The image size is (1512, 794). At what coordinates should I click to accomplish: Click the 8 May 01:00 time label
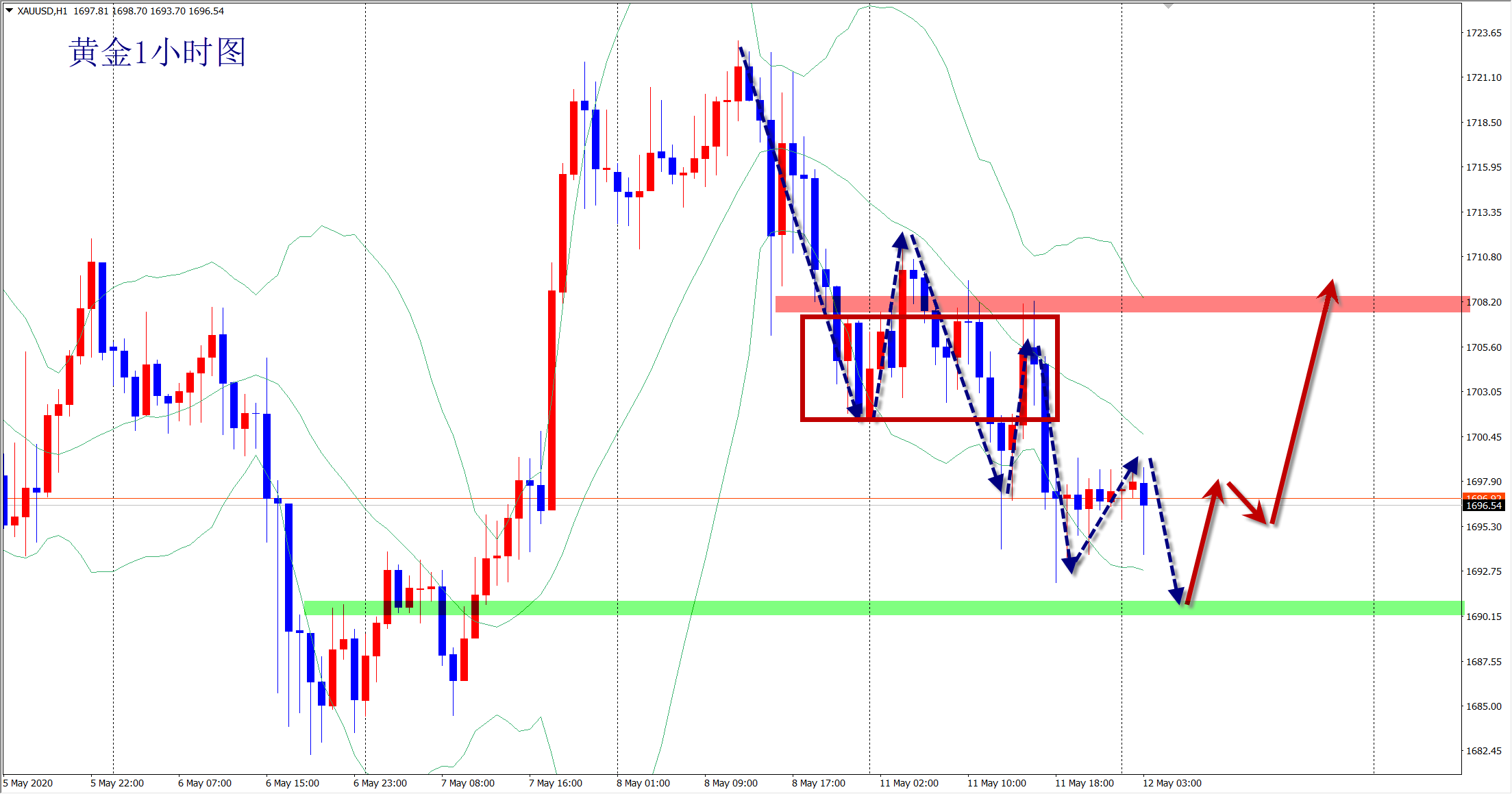643,783
